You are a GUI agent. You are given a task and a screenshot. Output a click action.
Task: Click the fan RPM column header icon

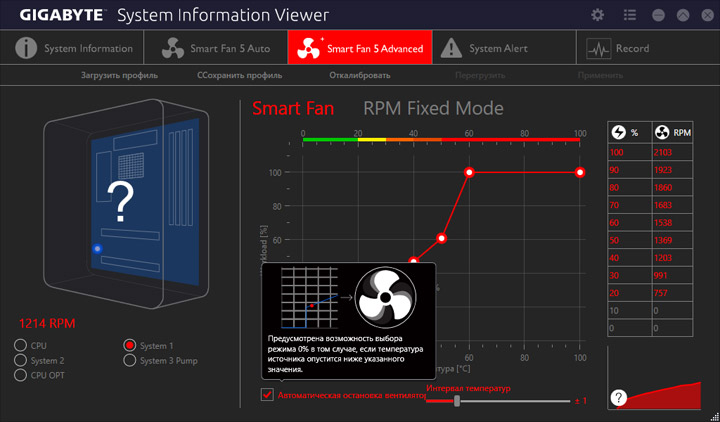pyautogui.click(x=663, y=133)
